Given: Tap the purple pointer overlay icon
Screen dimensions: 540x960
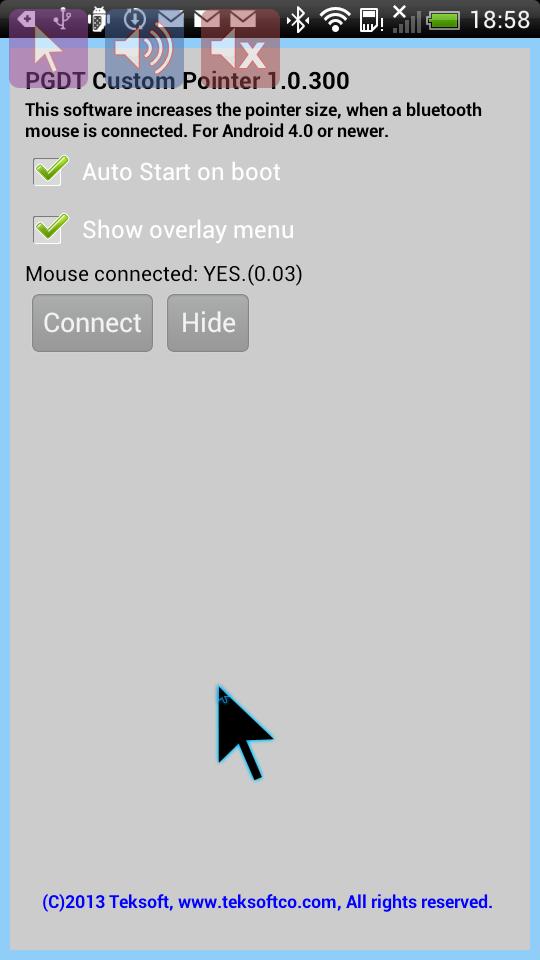Looking at the screenshot, I should tap(48, 48).
